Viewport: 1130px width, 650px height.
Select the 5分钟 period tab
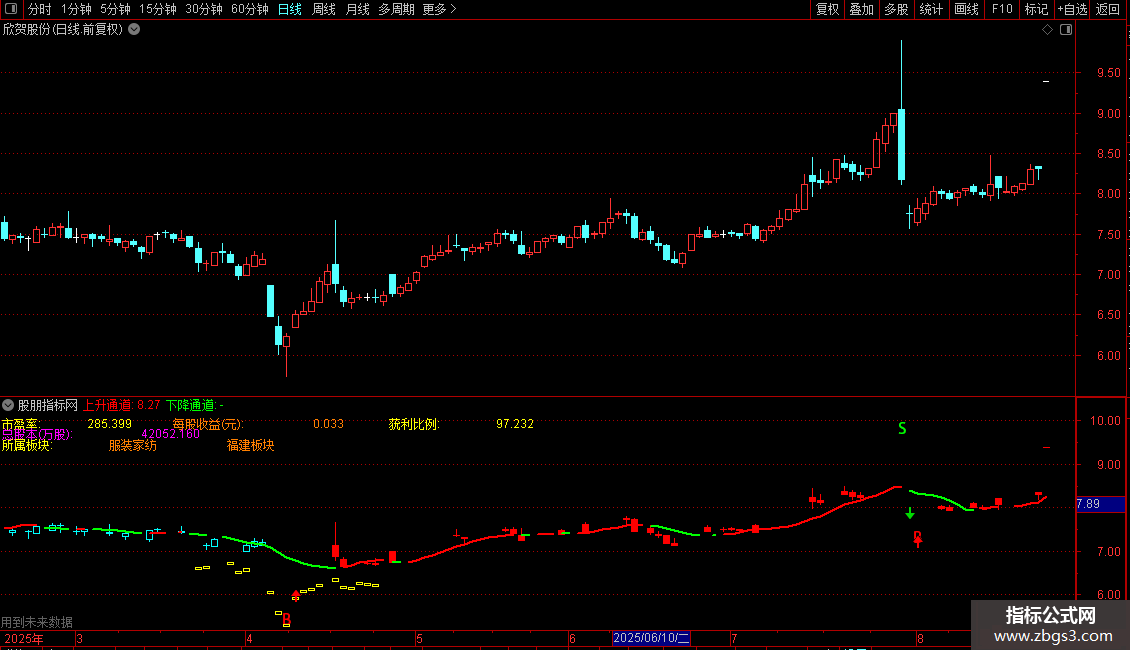click(x=115, y=9)
